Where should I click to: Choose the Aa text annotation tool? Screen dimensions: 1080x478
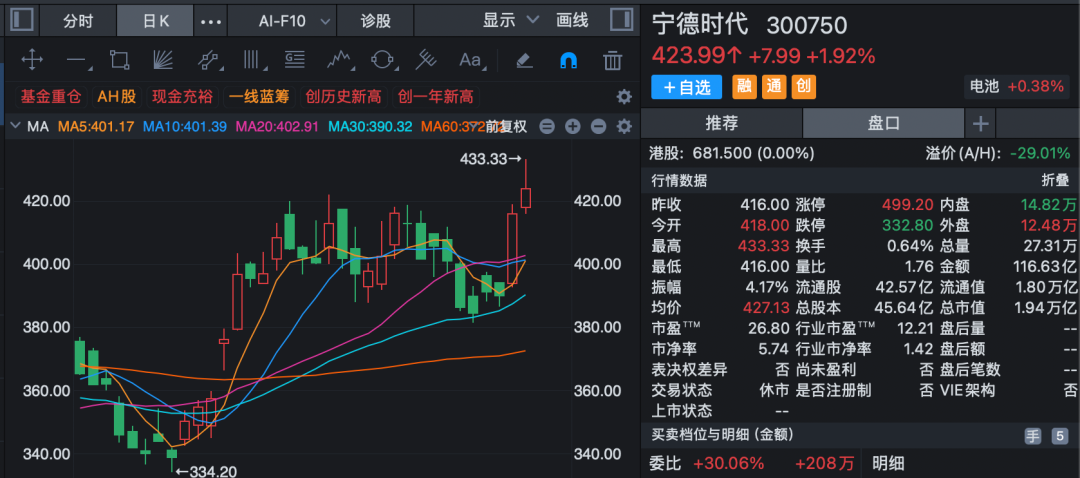[x=470, y=61]
